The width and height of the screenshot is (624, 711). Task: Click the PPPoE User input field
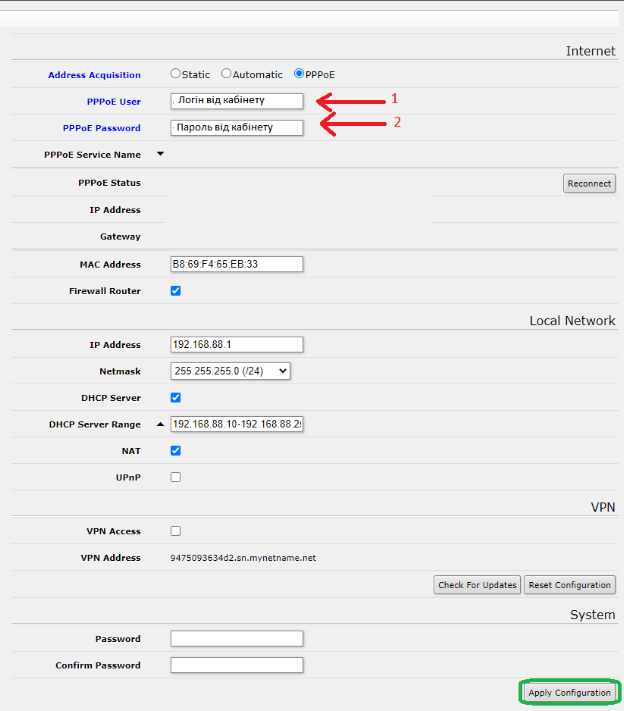[237, 101]
